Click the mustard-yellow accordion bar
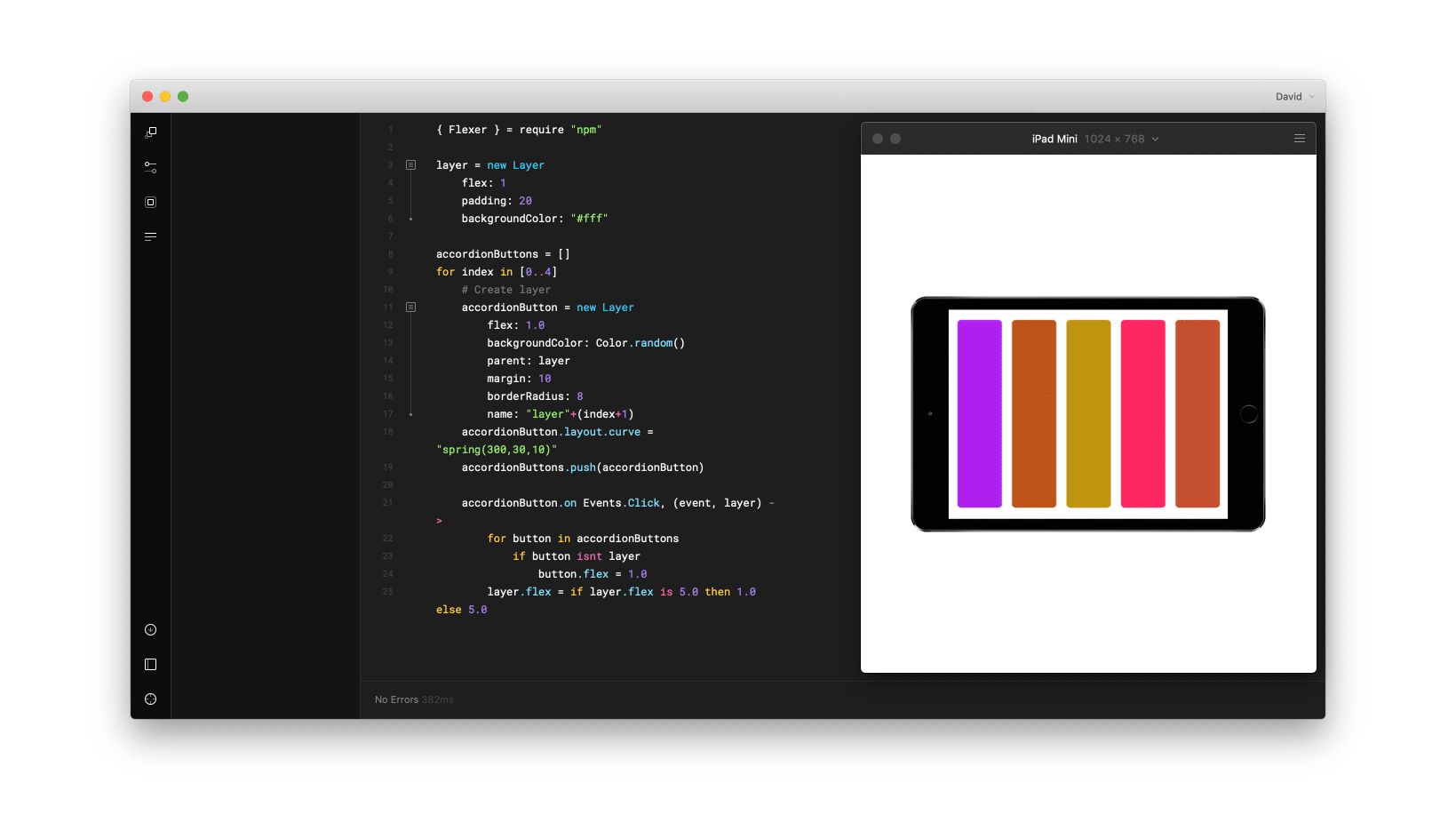The image size is (1456, 831). tap(1088, 414)
